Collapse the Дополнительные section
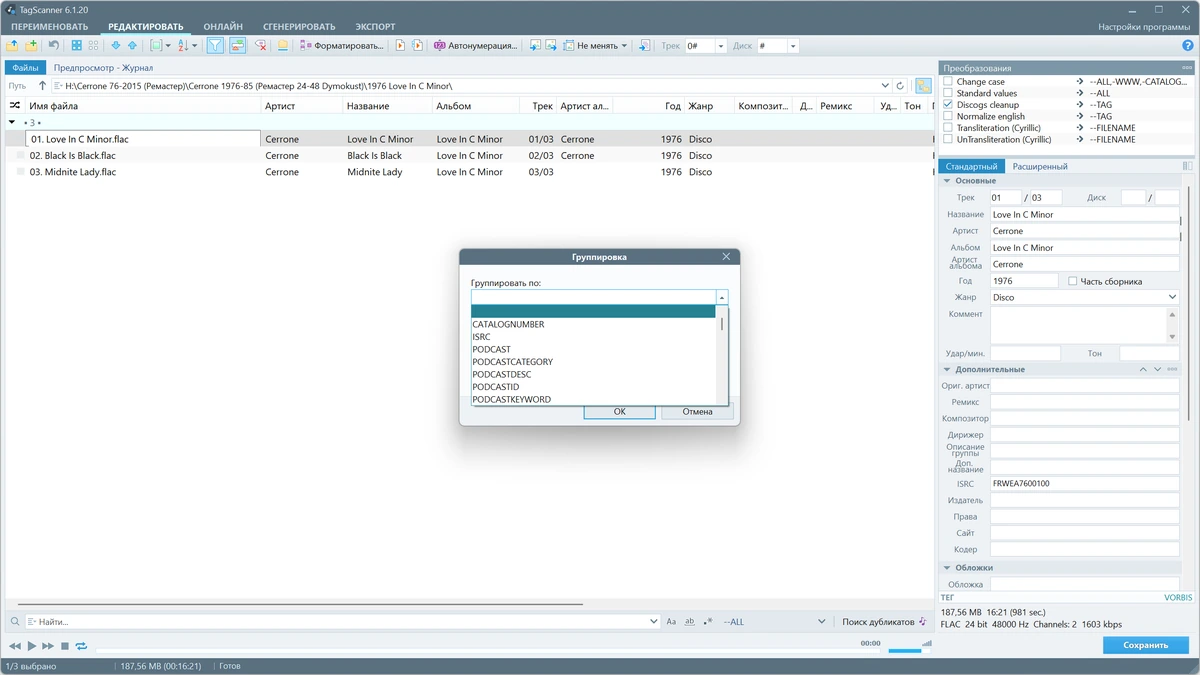 947,370
